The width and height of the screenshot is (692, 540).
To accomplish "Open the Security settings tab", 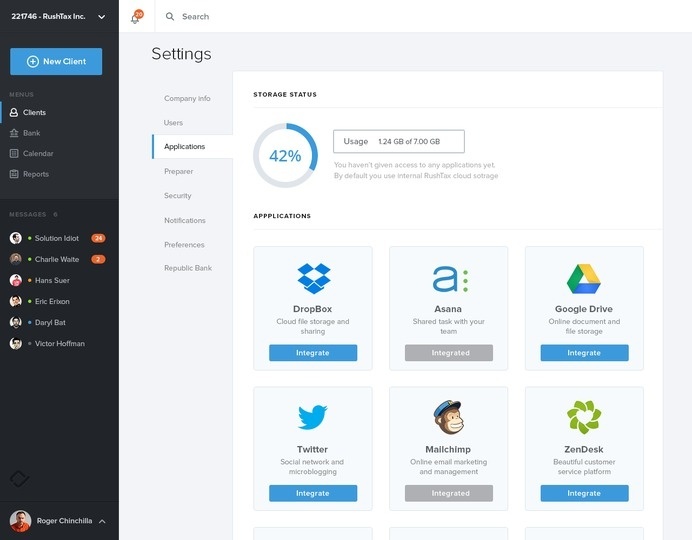I will [177, 195].
